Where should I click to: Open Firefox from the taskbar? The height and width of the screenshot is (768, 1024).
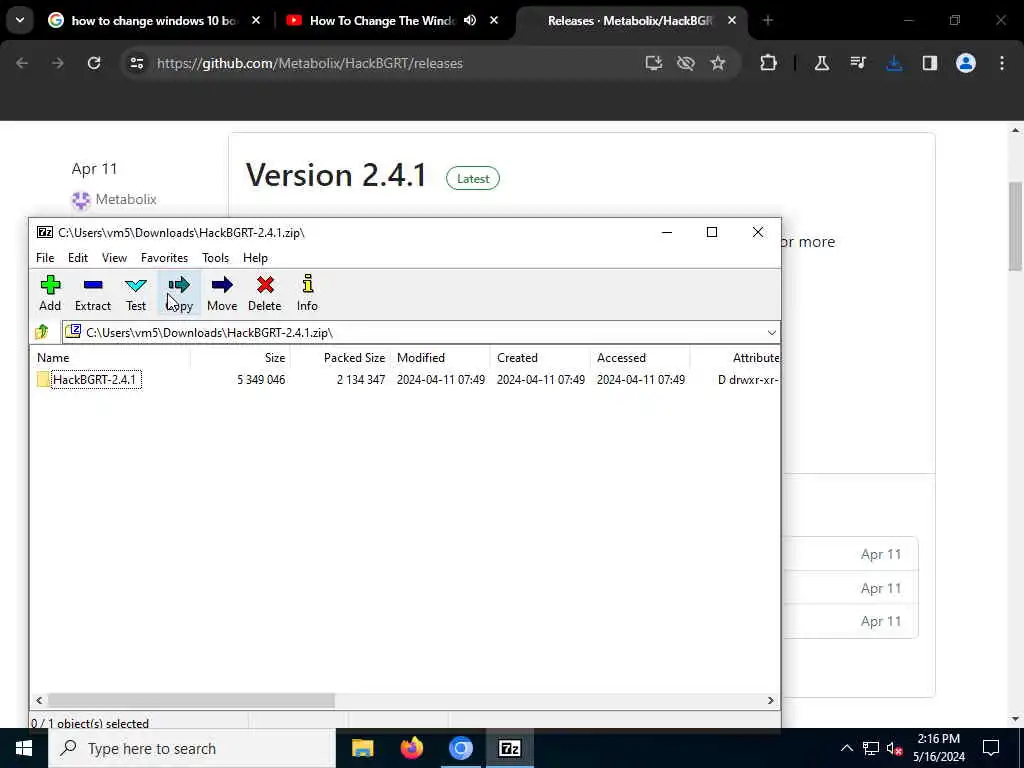point(411,748)
